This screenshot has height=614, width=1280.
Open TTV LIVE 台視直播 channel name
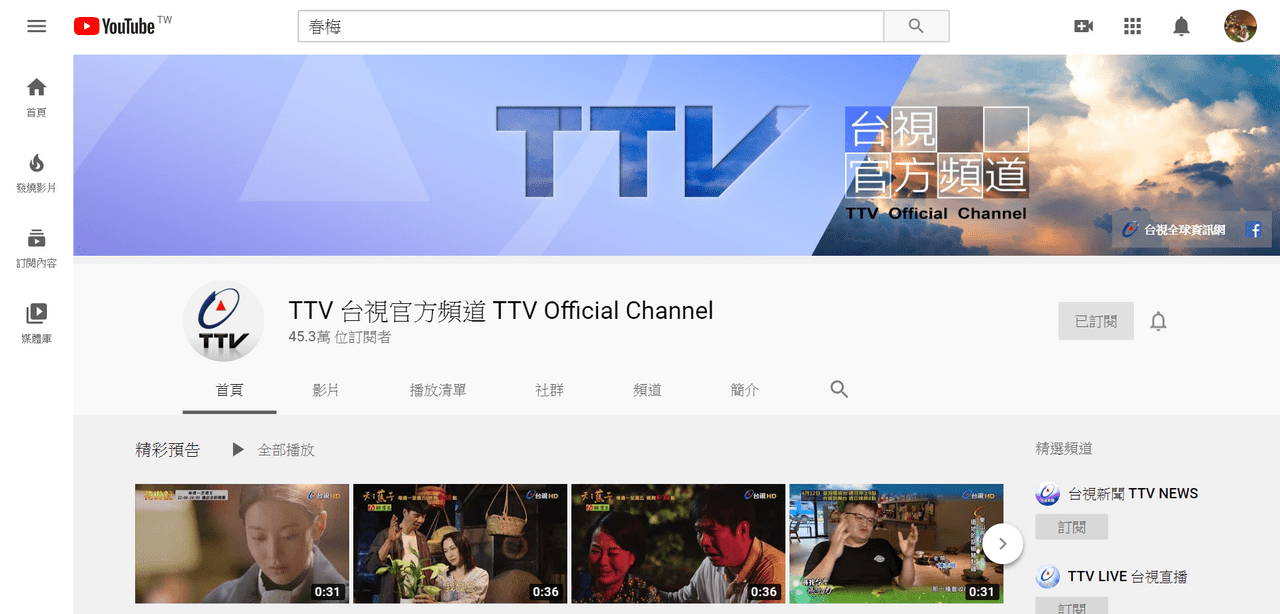click(1128, 577)
